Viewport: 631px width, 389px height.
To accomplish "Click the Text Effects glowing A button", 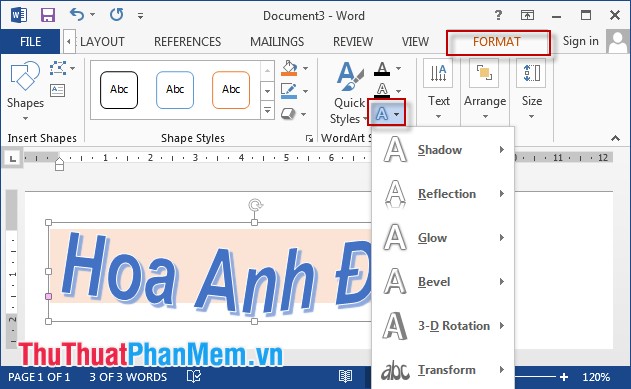I will coord(387,114).
